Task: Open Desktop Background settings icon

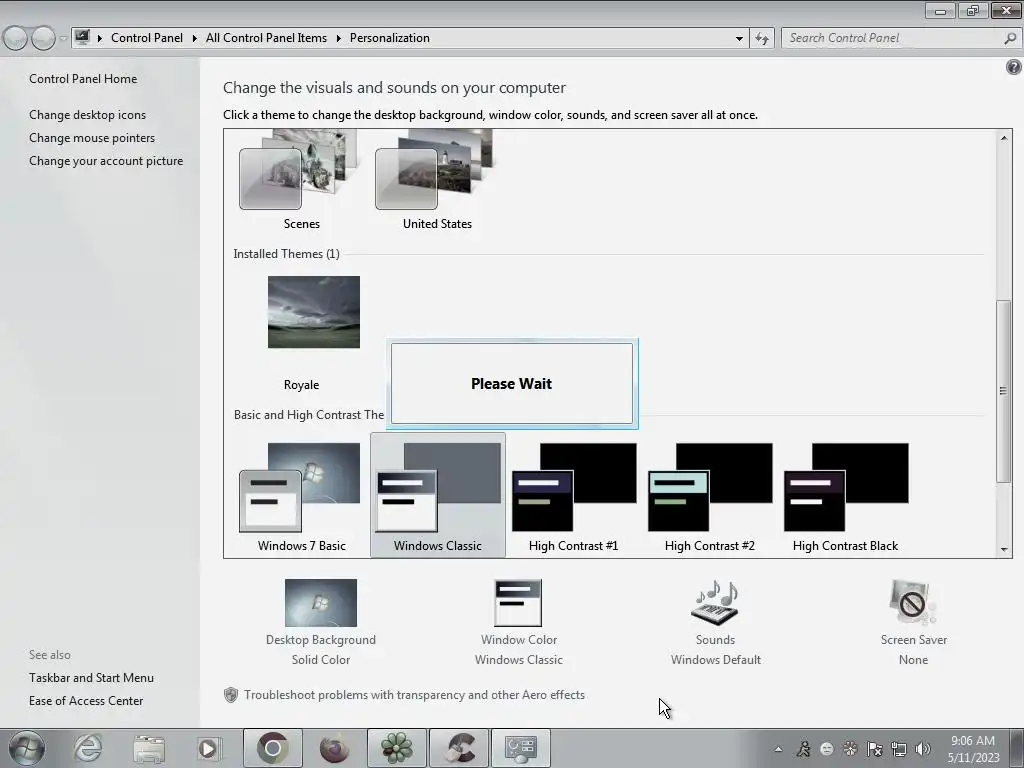Action: tap(321, 603)
